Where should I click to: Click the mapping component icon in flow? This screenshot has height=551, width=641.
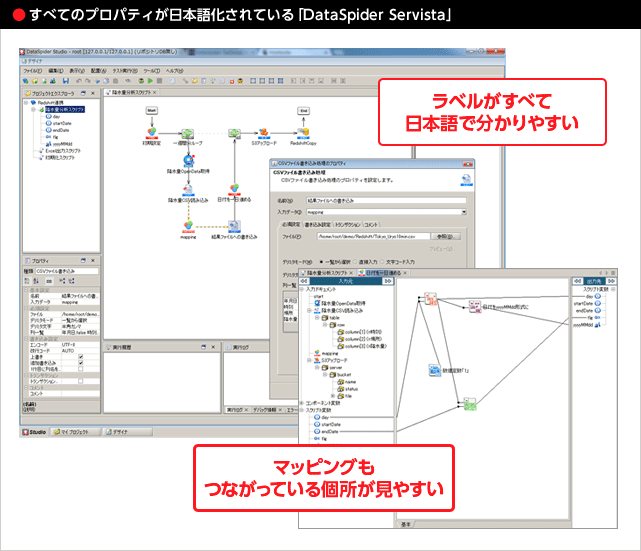click(x=187, y=226)
